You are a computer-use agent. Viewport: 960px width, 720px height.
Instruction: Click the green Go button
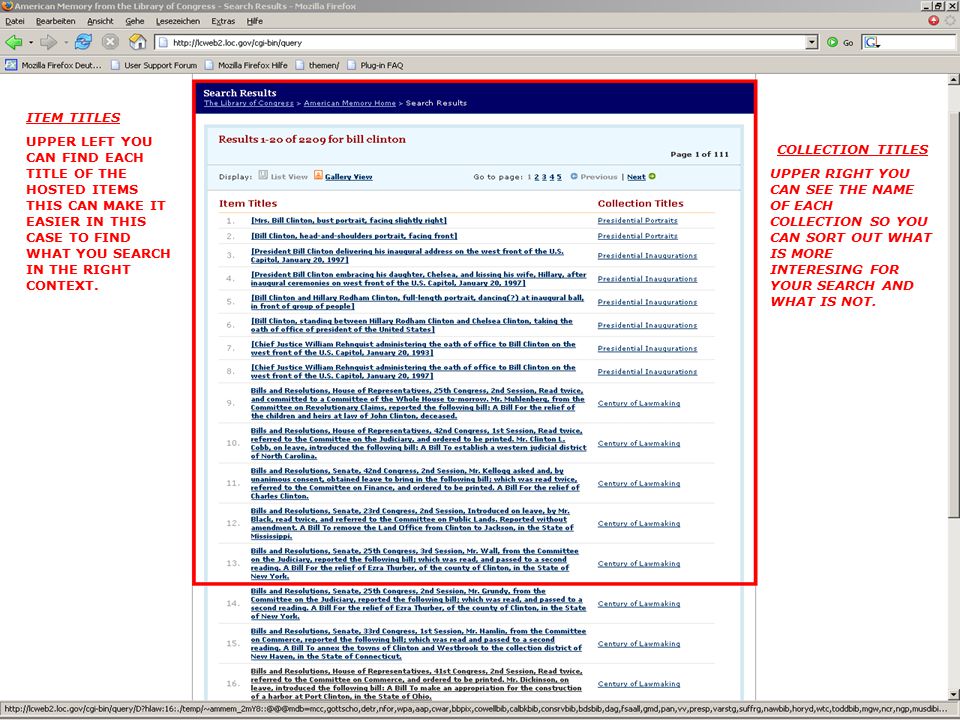click(x=839, y=43)
